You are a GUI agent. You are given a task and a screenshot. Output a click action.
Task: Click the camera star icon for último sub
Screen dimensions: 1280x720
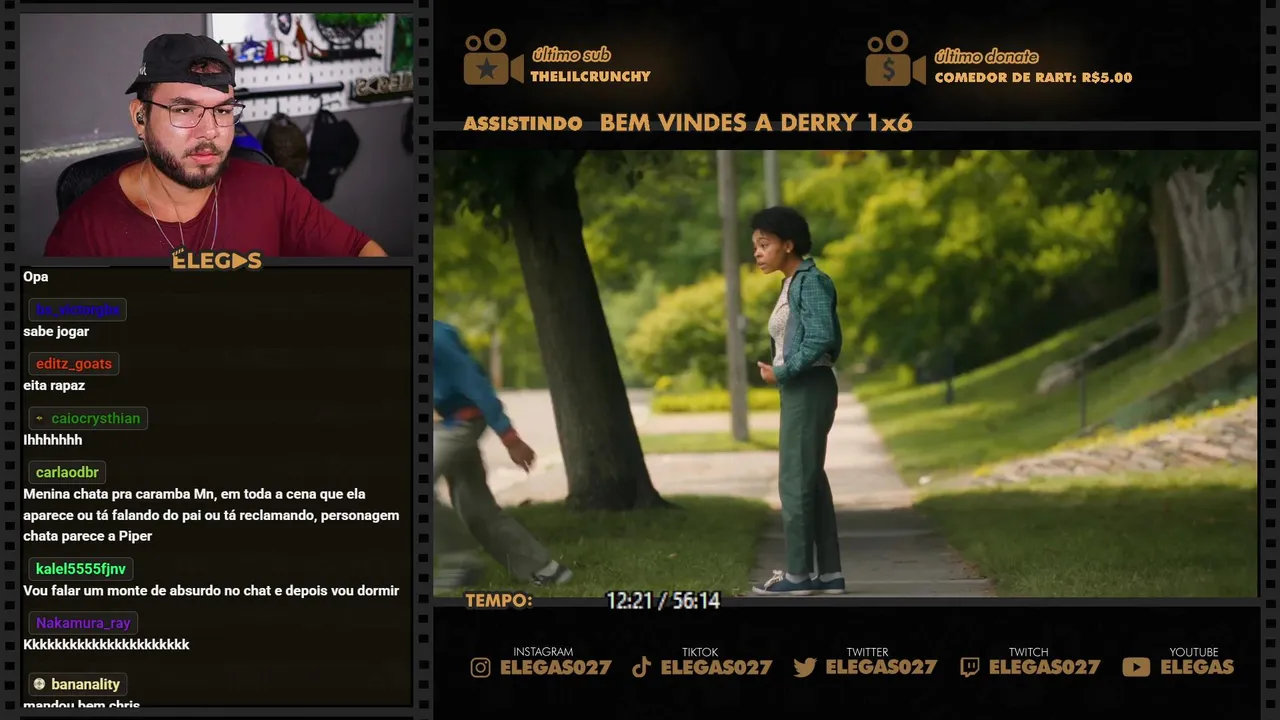[x=493, y=57]
